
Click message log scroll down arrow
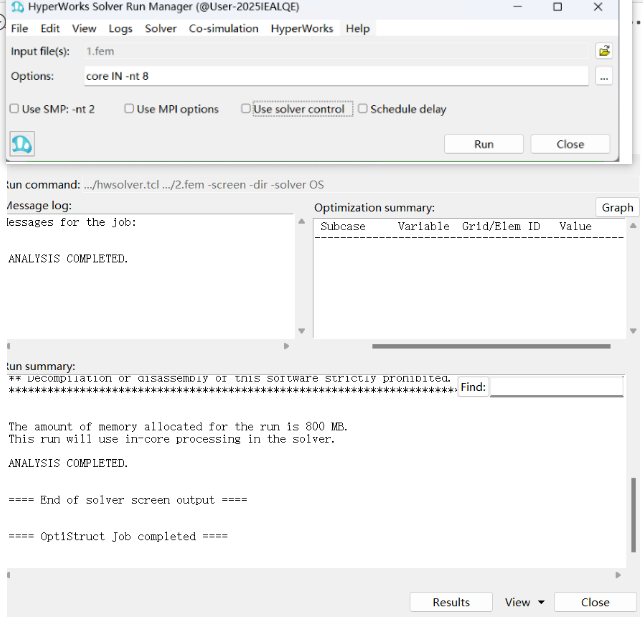coord(302,331)
